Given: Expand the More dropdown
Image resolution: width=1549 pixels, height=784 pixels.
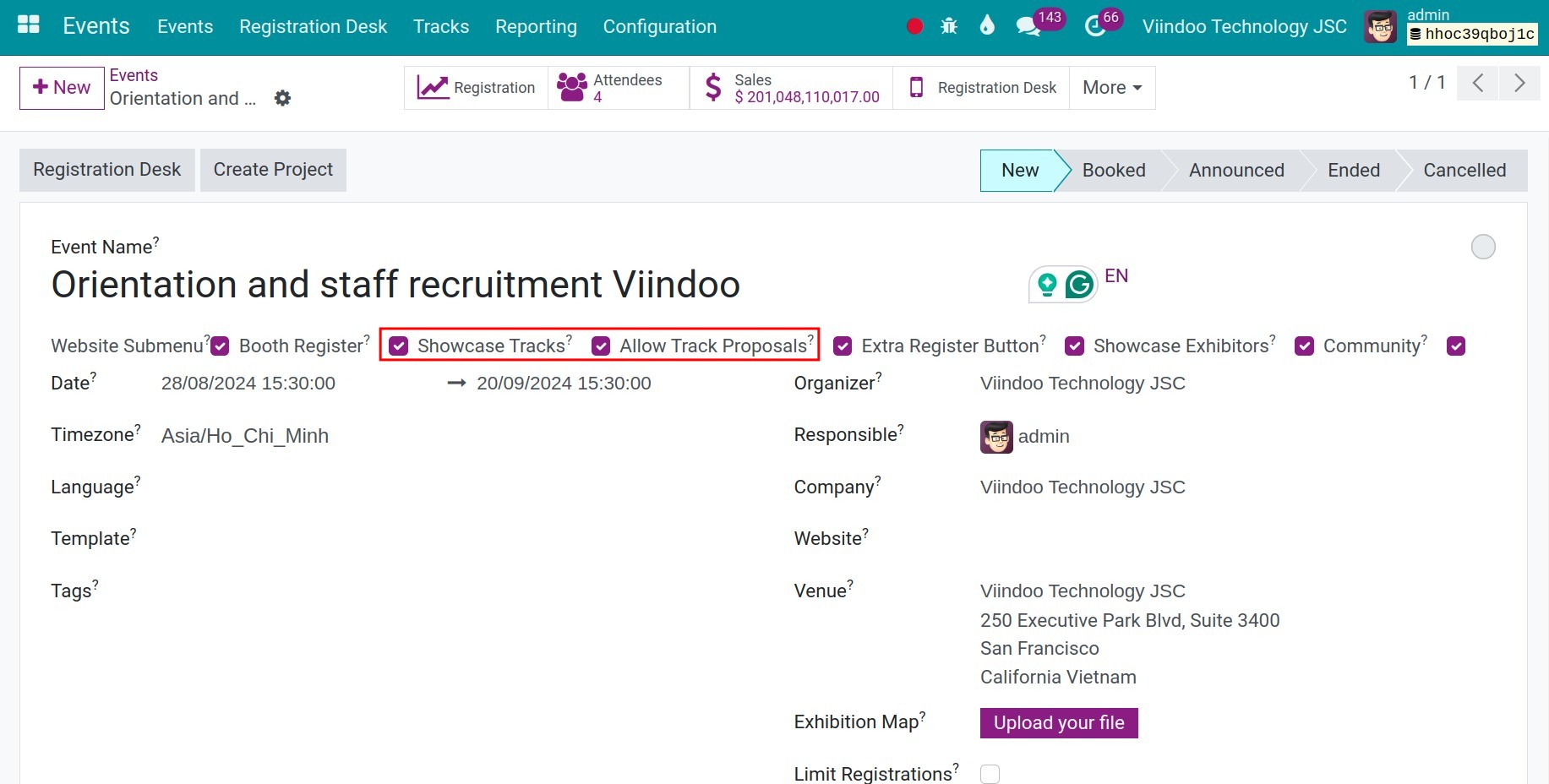Looking at the screenshot, I should tap(1112, 88).
